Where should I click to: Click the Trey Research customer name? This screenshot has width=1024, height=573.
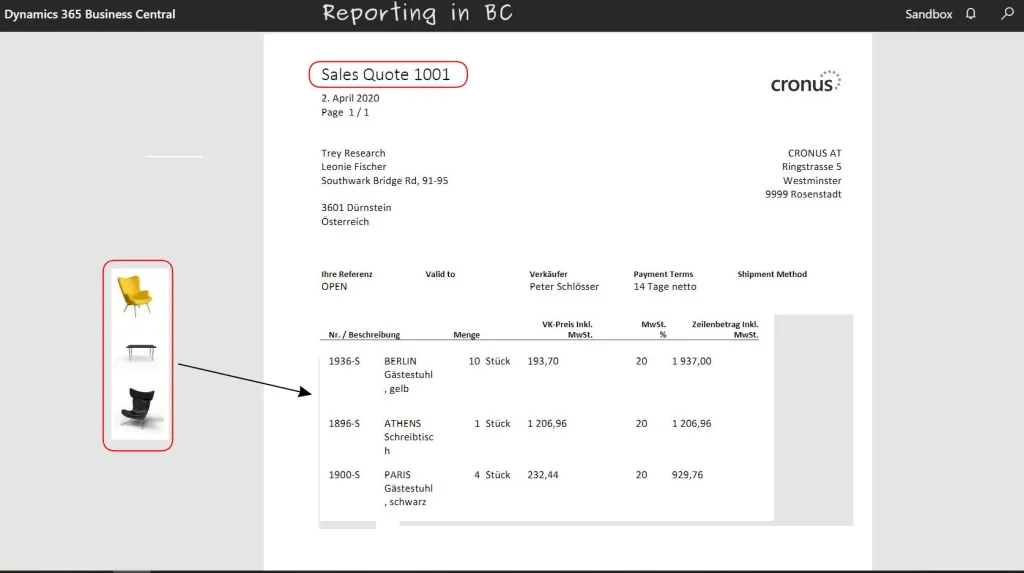click(x=353, y=153)
